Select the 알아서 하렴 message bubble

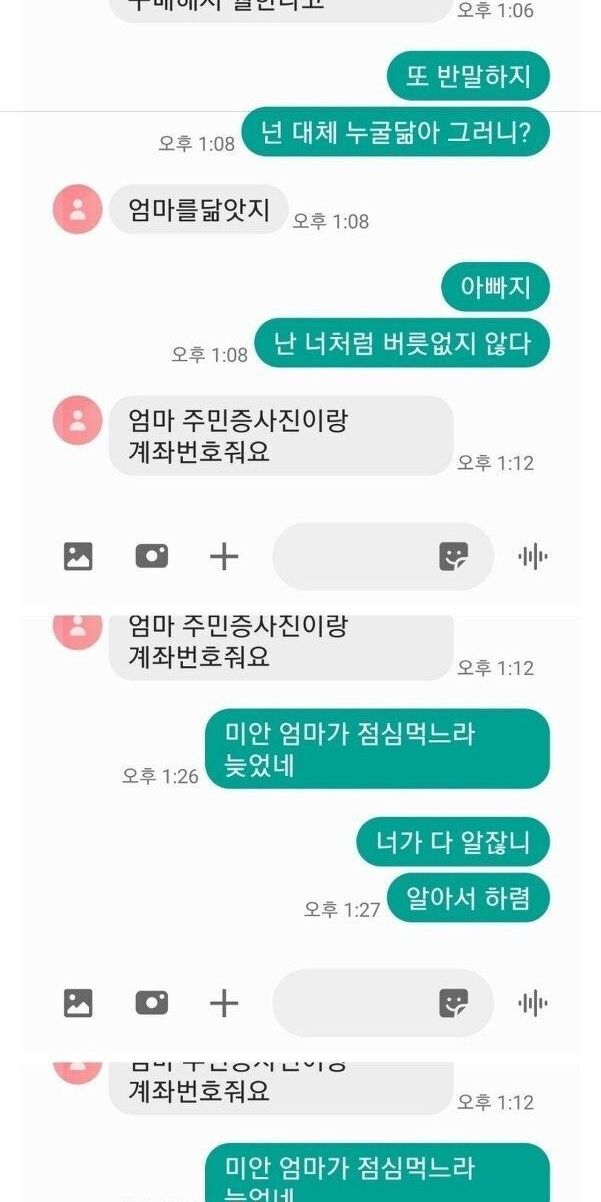tap(469, 898)
